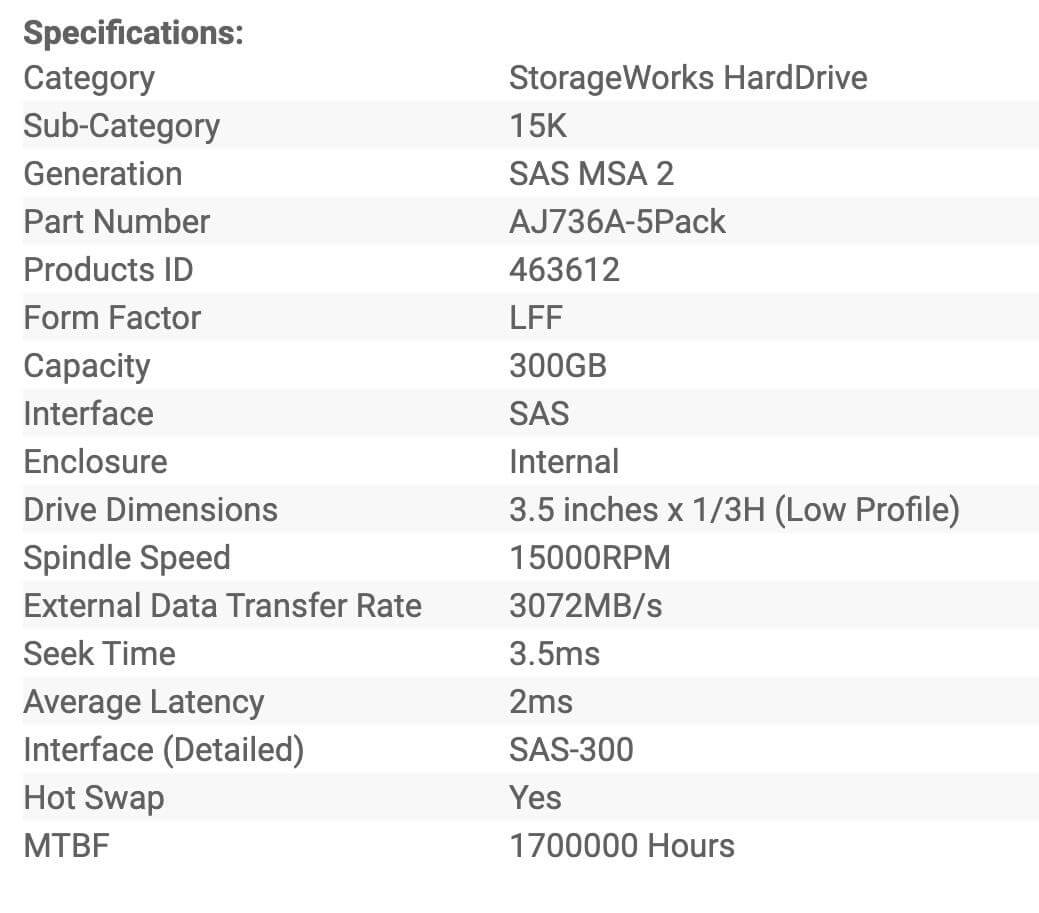Click the Specifications heading
1039x913 pixels.
pos(133,32)
